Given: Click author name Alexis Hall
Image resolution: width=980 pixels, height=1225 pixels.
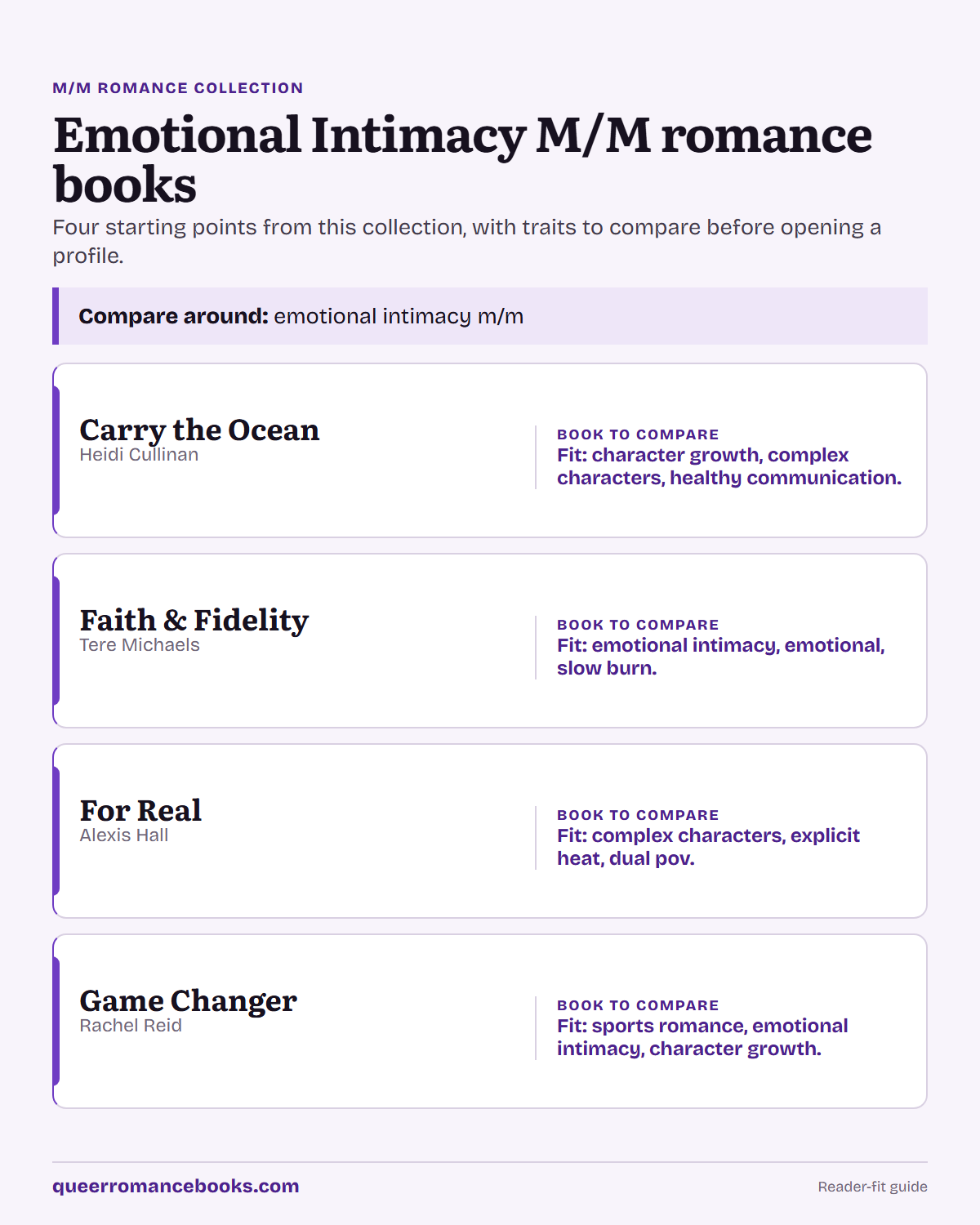Looking at the screenshot, I should tap(124, 835).
